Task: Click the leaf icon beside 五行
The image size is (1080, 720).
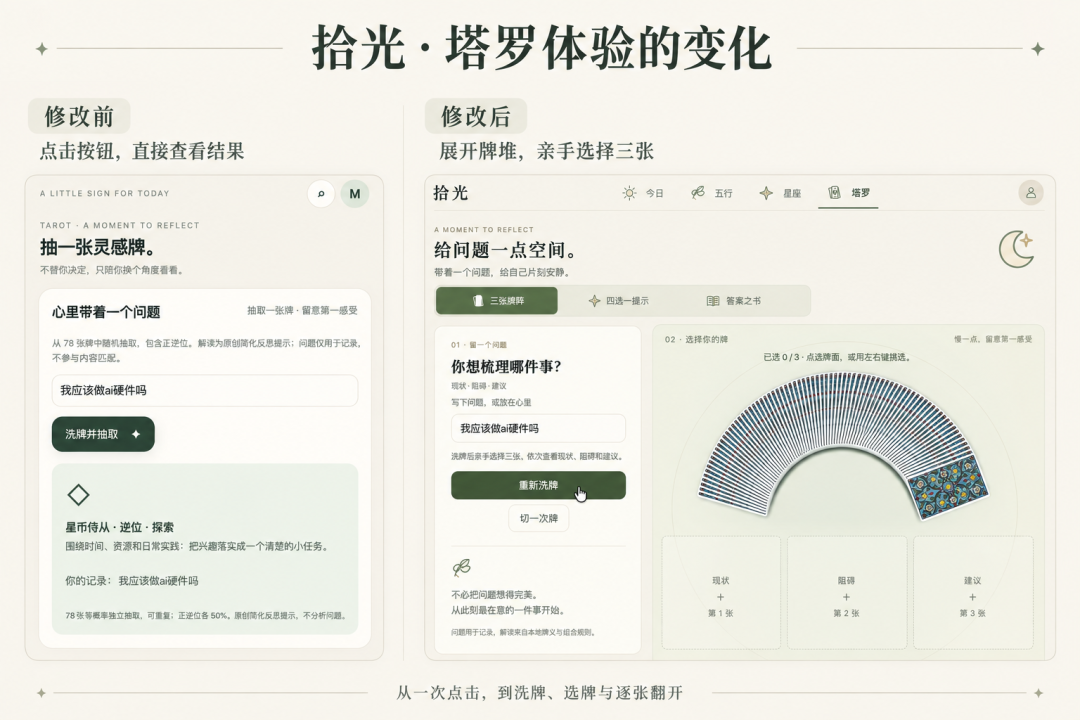Action: tap(698, 193)
